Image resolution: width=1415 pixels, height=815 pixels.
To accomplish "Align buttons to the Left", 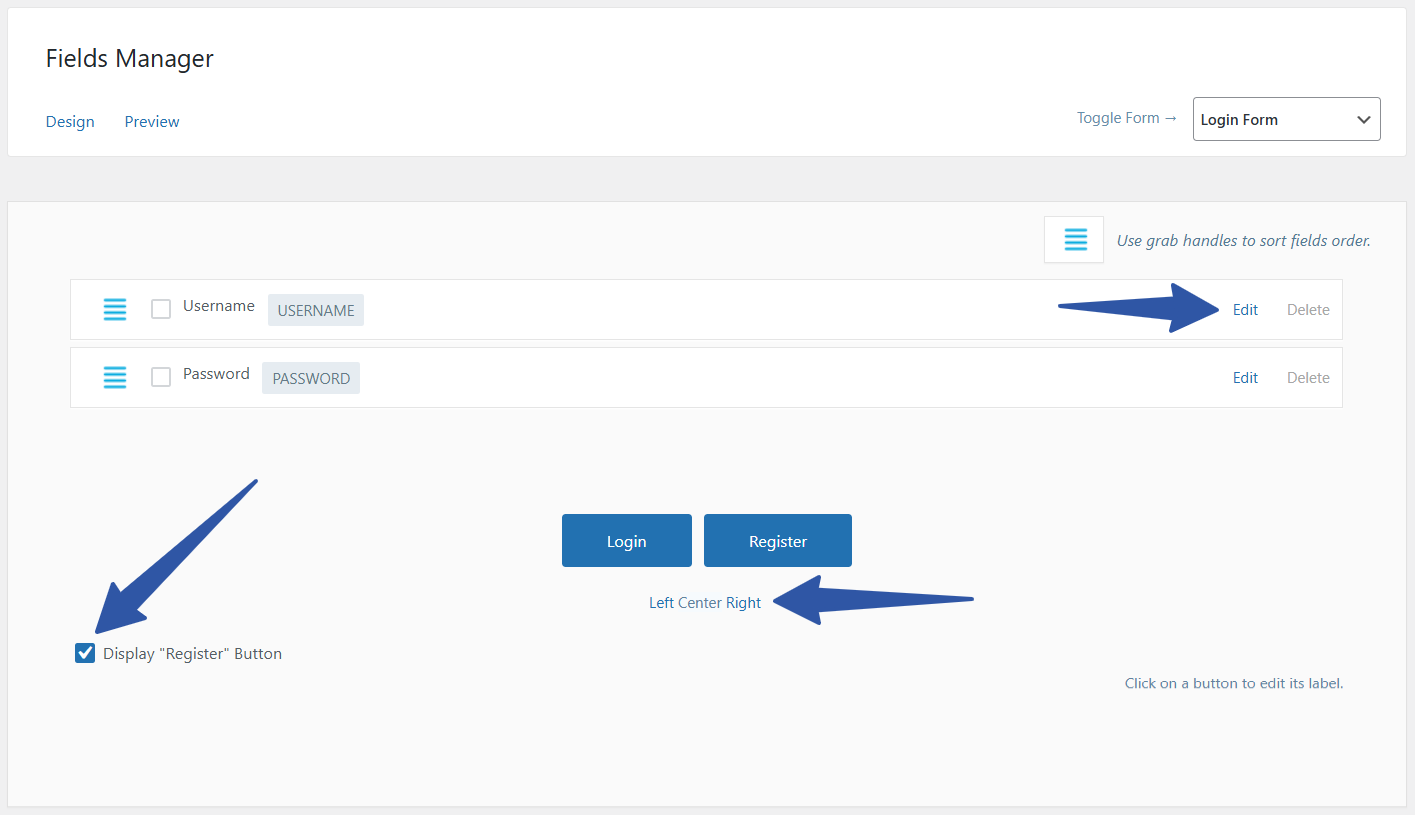I will click(661, 602).
